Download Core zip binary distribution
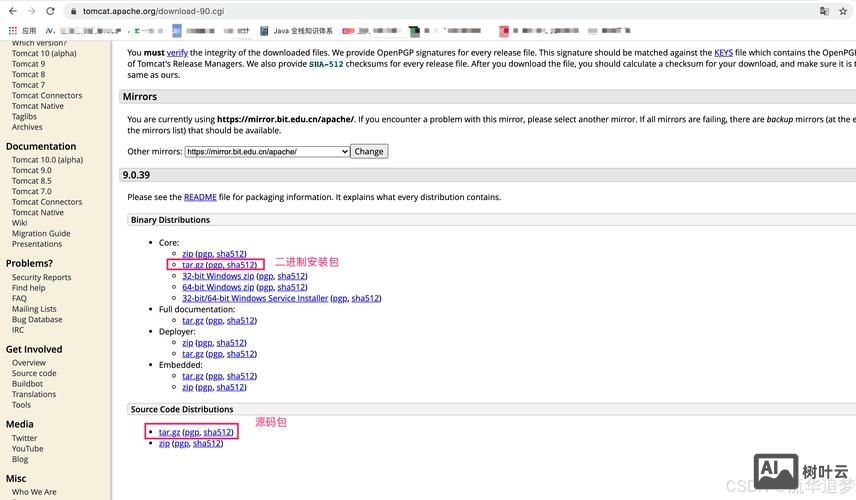856x500 pixels. pyautogui.click(x=187, y=254)
